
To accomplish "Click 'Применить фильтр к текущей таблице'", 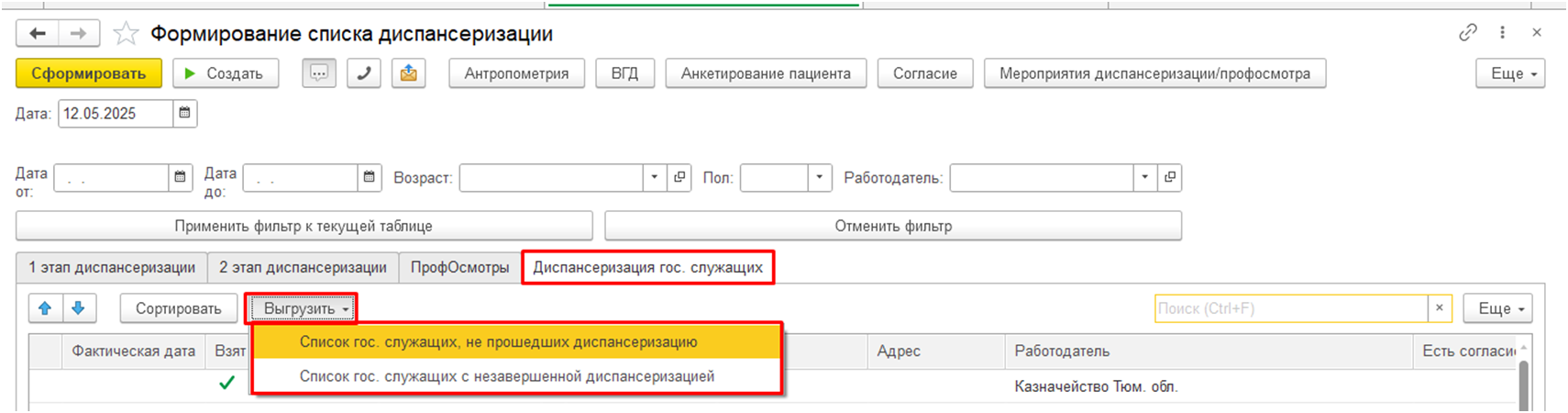I will click(304, 226).
